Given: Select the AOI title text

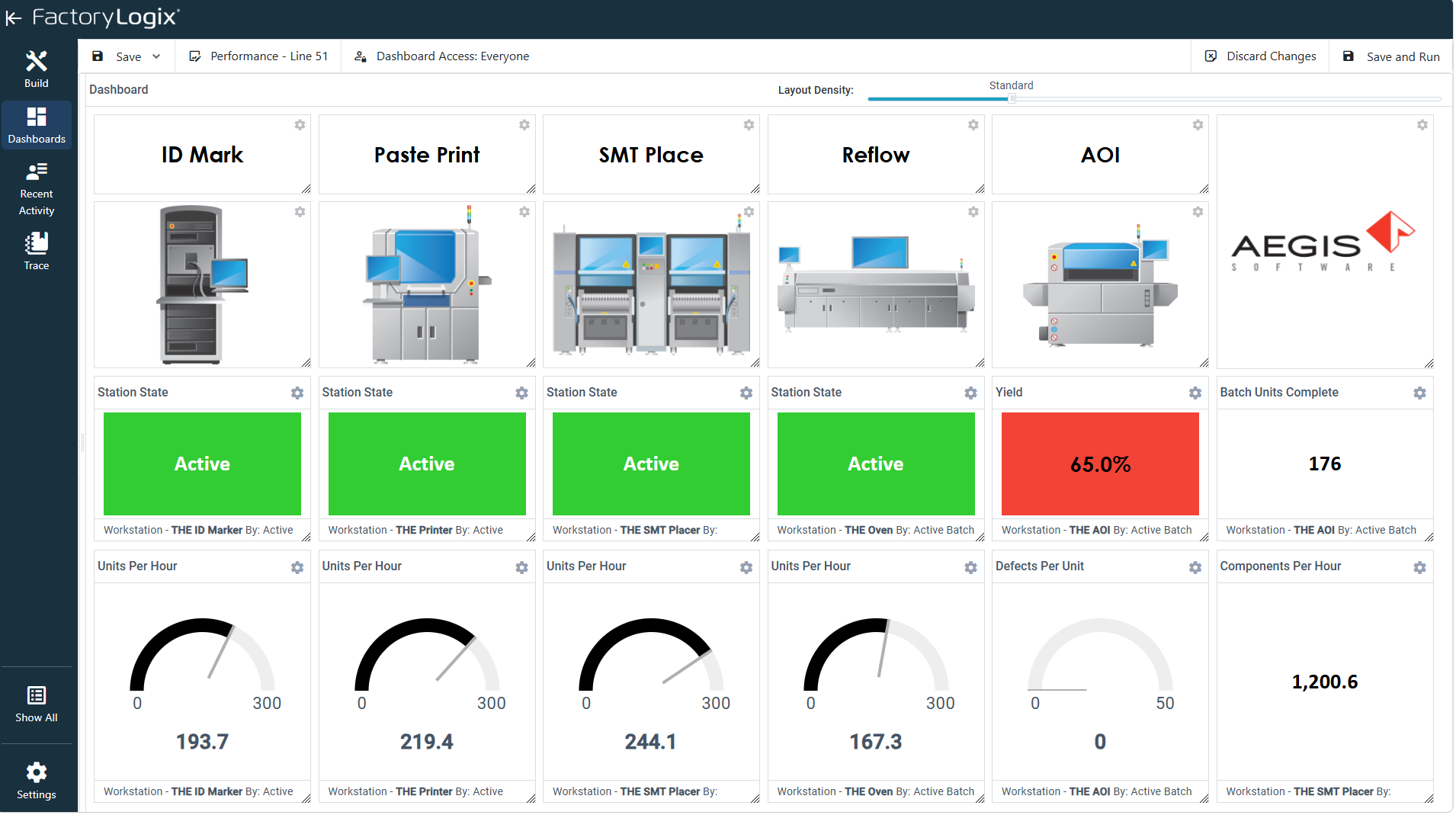Looking at the screenshot, I should click(1100, 155).
